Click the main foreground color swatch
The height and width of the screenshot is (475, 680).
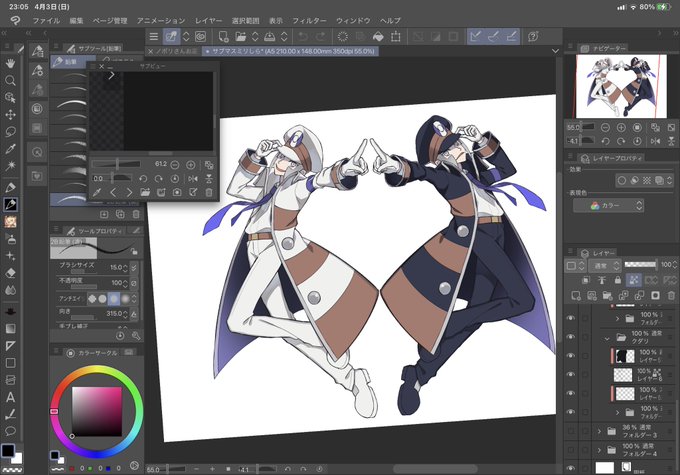8,451
